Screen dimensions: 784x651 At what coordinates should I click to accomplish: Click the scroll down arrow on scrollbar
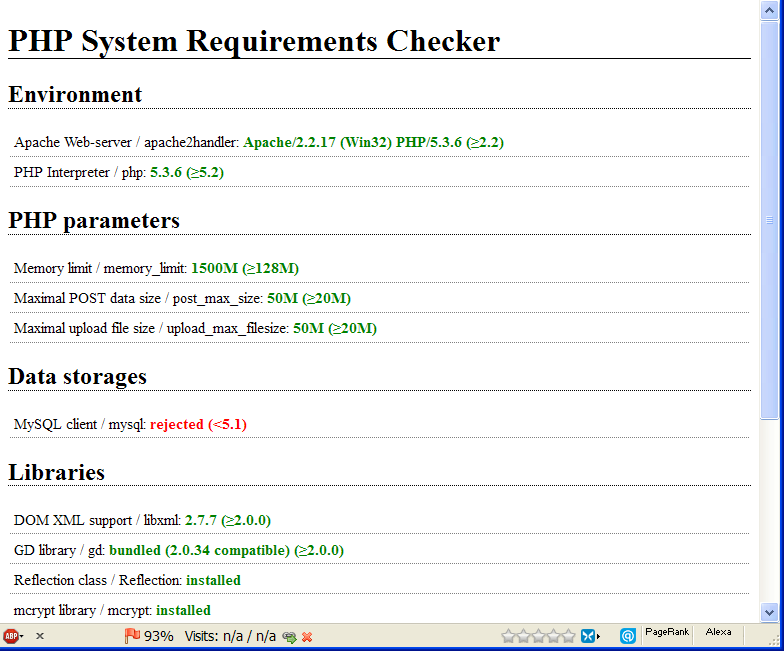click(x=770, y=612)
